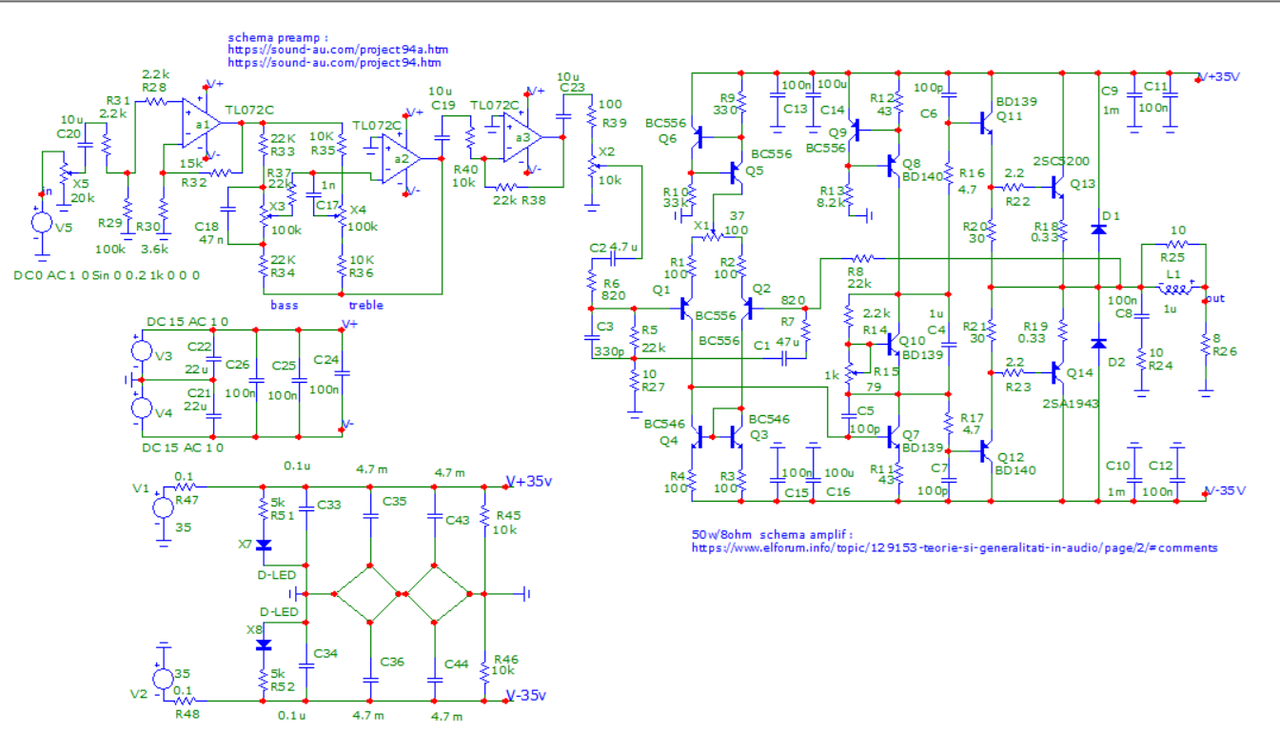The width and height of the screenshot is (1280, 737).
Task: Open the sound-au.com project94.htm link
Action: tap(334, 62)
